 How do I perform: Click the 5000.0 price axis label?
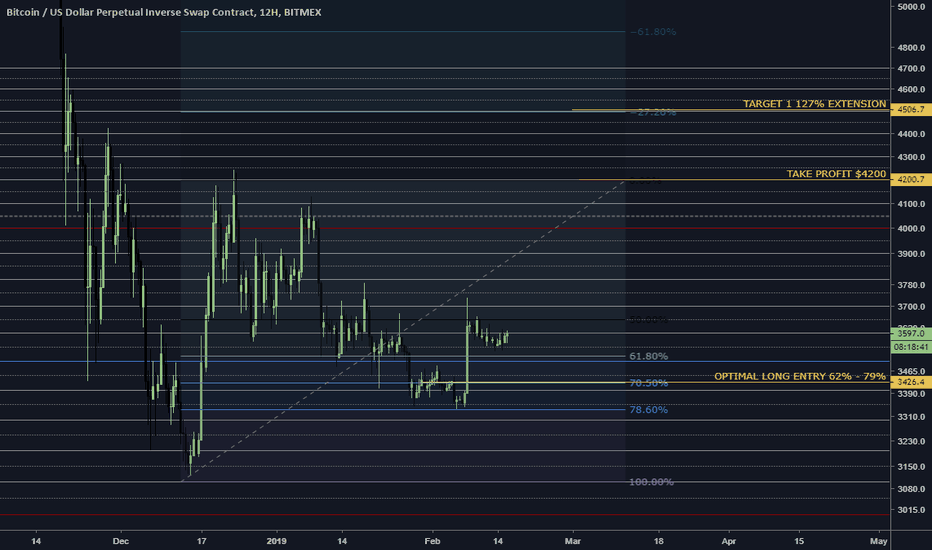tap(911, 7)
